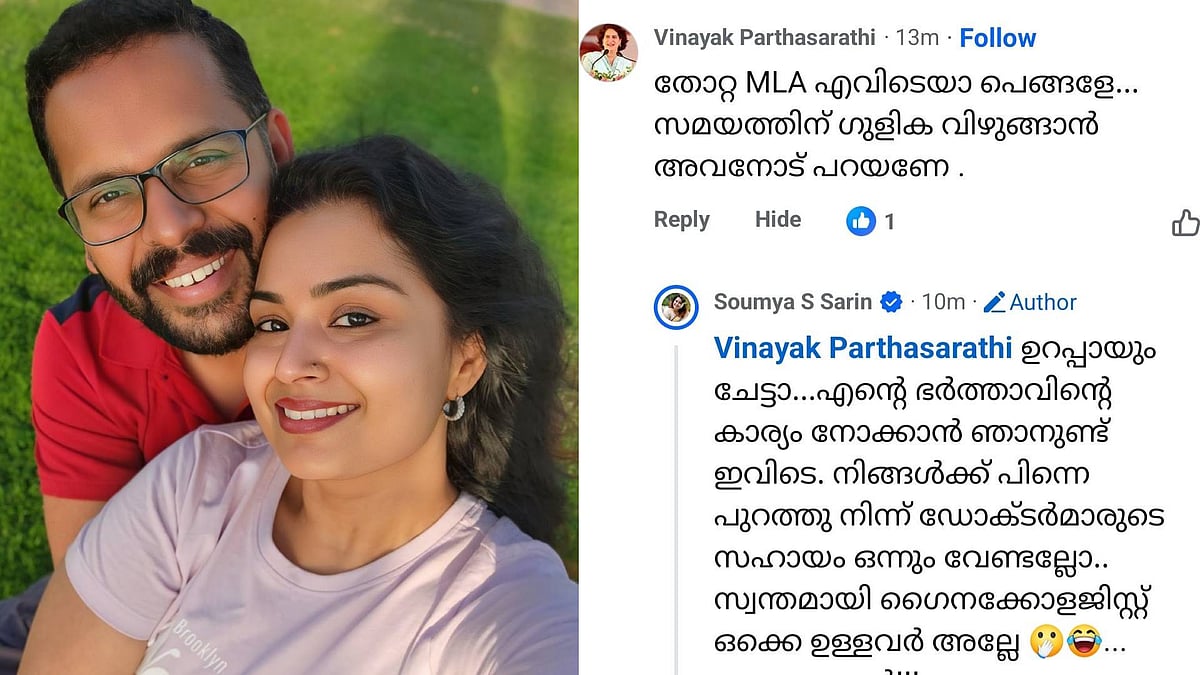Click the 13m comment timestamp

[x=917, y=38]
